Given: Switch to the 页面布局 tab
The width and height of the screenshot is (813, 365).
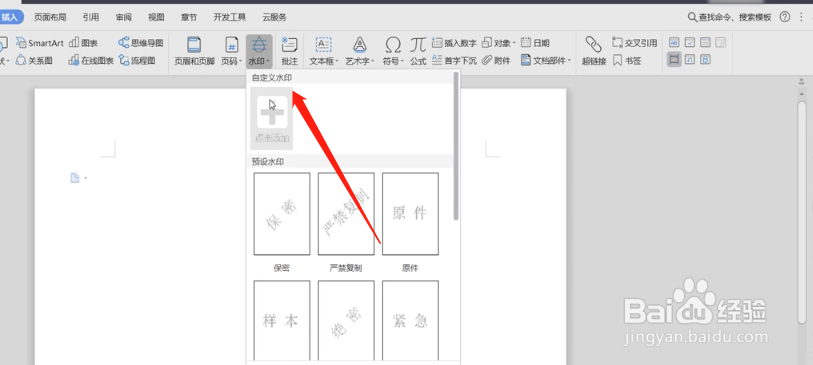Looking at the screenshot, I should point(50,17).
